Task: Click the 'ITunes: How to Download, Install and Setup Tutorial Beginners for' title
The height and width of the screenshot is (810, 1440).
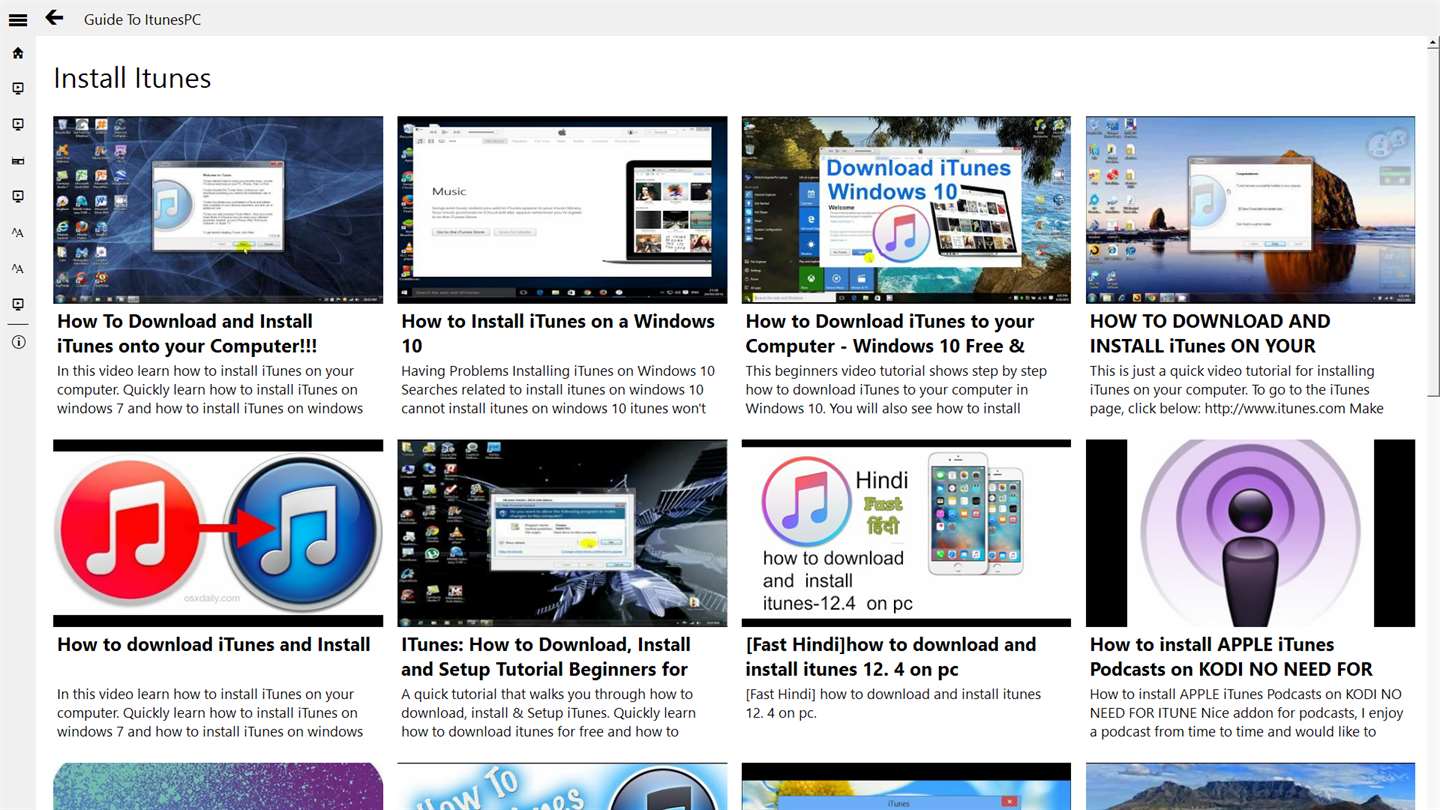Action: (x=546, y=657)
